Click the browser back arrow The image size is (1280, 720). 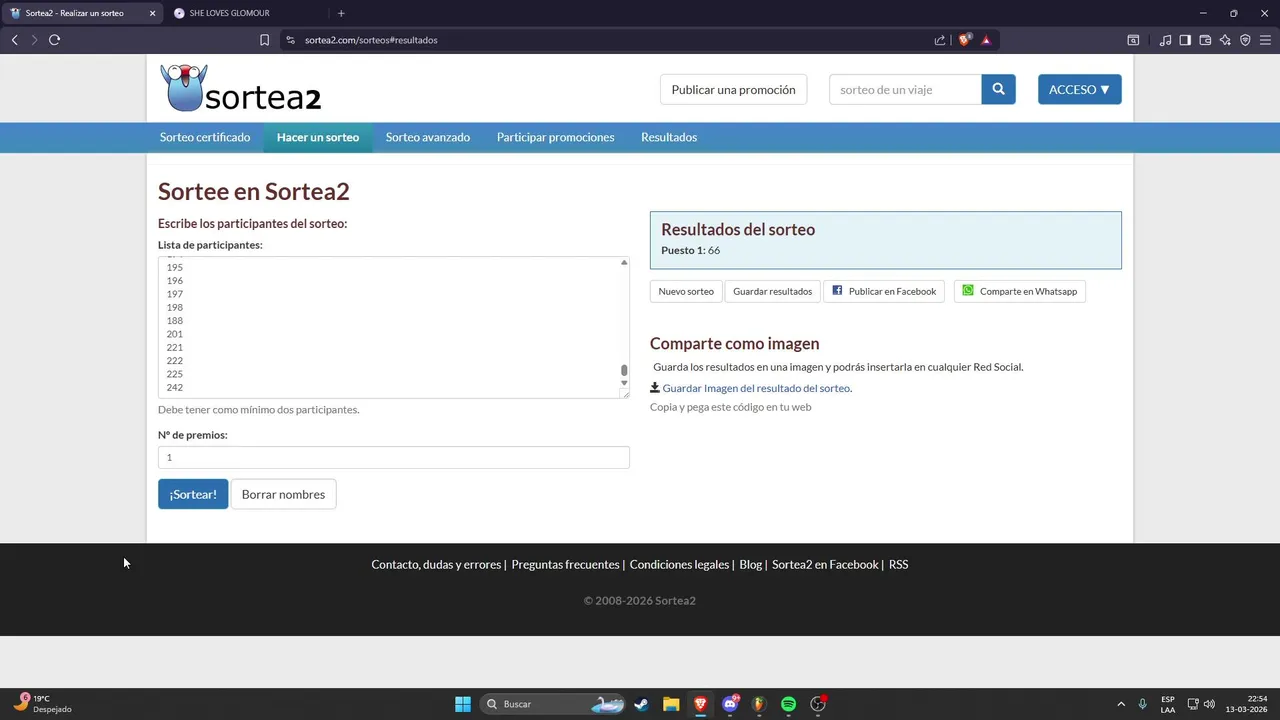click(14, 40)
